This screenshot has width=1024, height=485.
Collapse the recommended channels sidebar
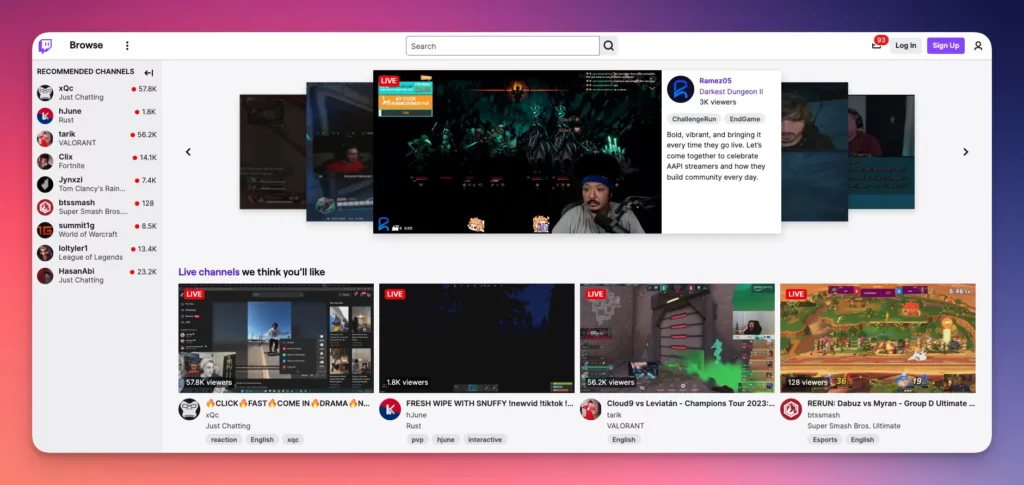[149, 72]
